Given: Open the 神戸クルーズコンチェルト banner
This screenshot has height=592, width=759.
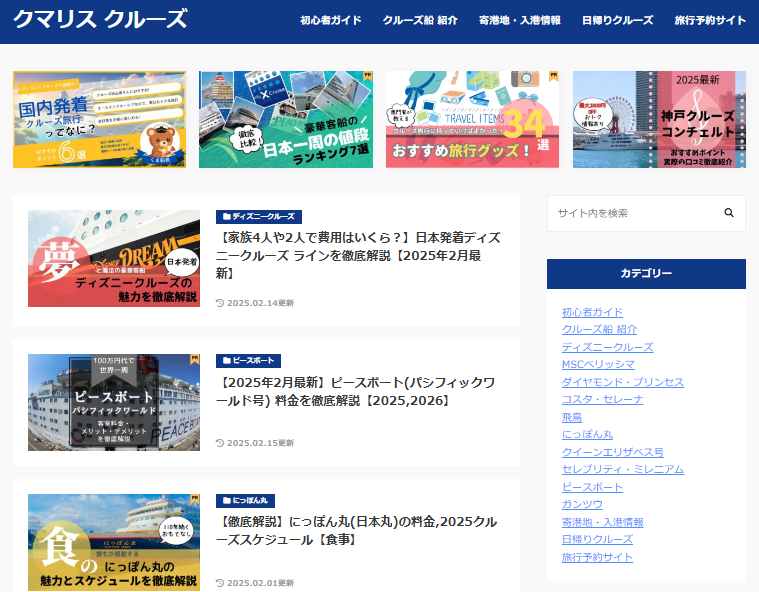Looking at the screenshot, I should tap(659, 120).
